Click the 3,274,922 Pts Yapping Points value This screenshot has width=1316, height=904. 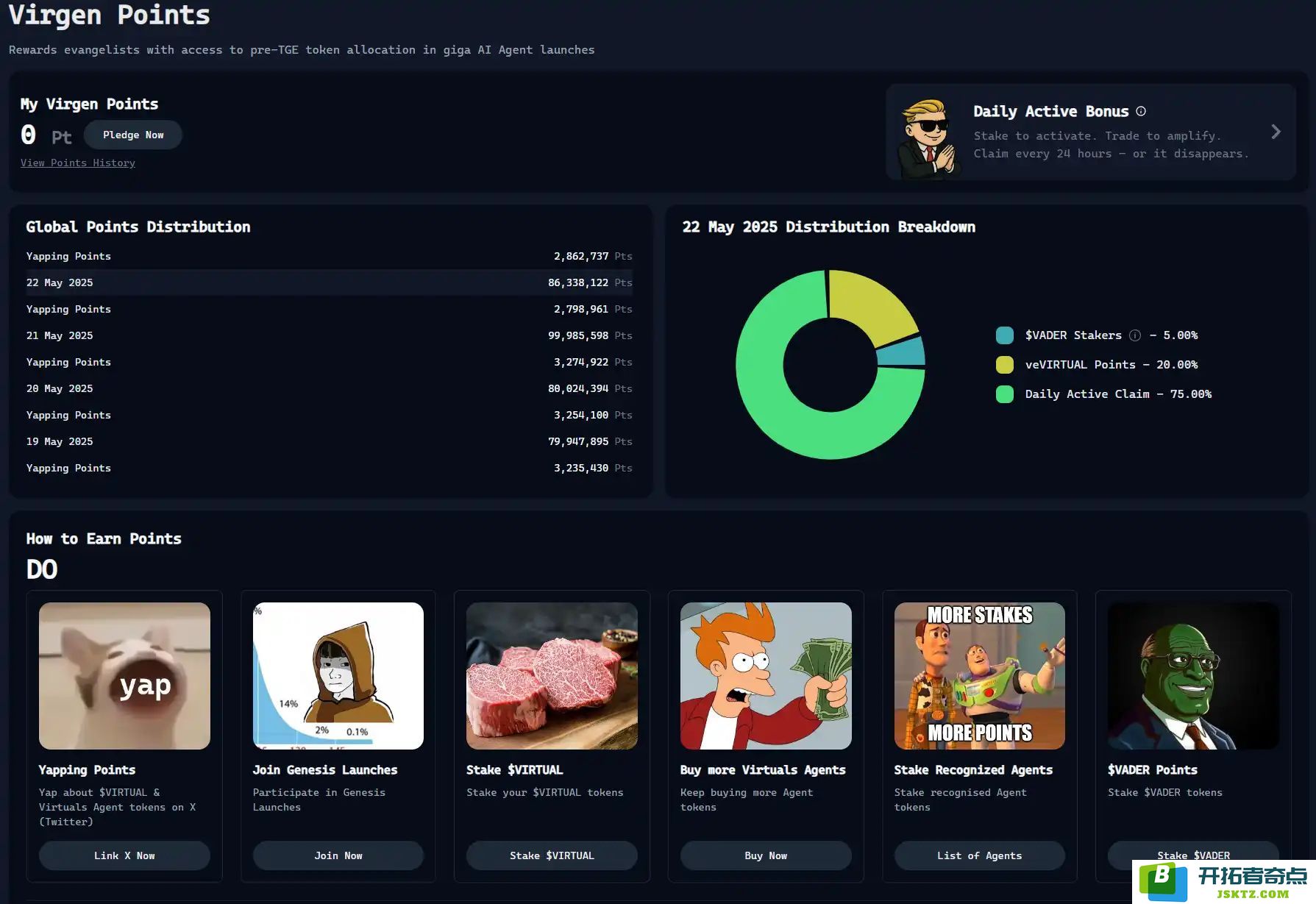tap(592, 362)
